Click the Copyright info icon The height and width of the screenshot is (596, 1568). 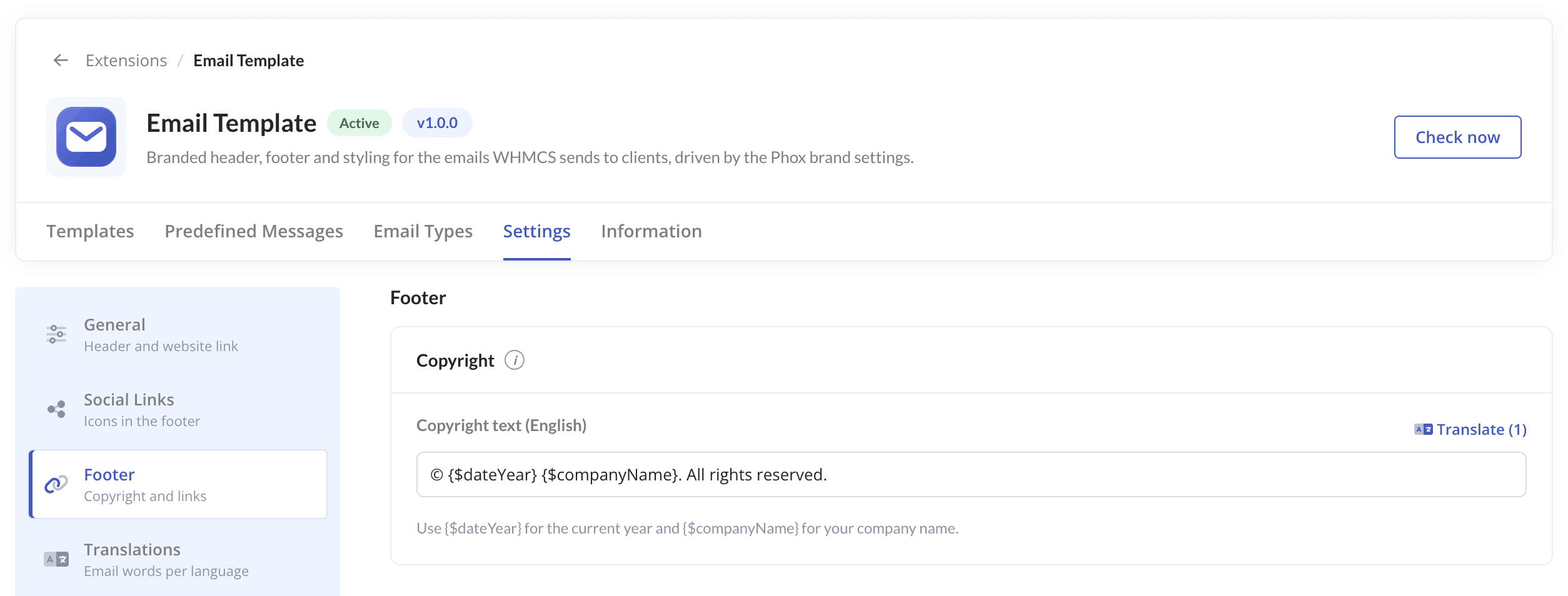[x=515, y=360]
